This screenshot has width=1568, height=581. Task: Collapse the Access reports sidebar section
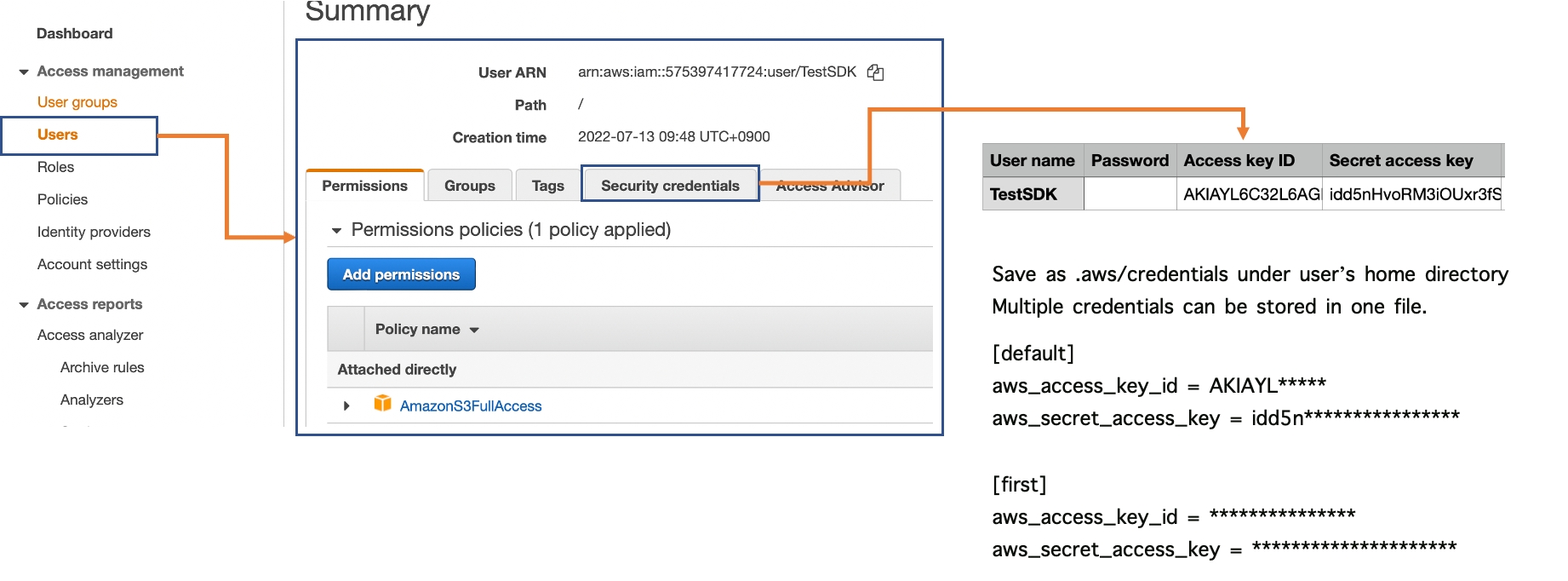pos(24,305)
